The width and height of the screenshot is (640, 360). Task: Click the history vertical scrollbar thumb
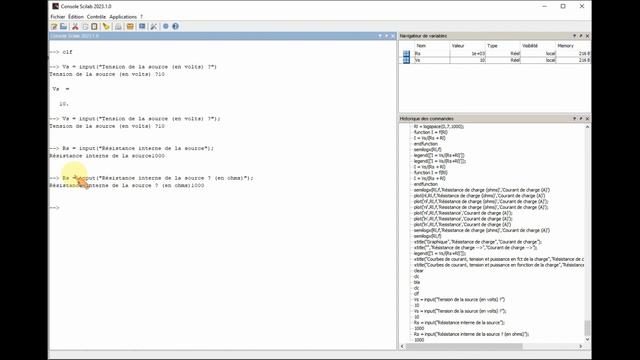pos(587,327)
